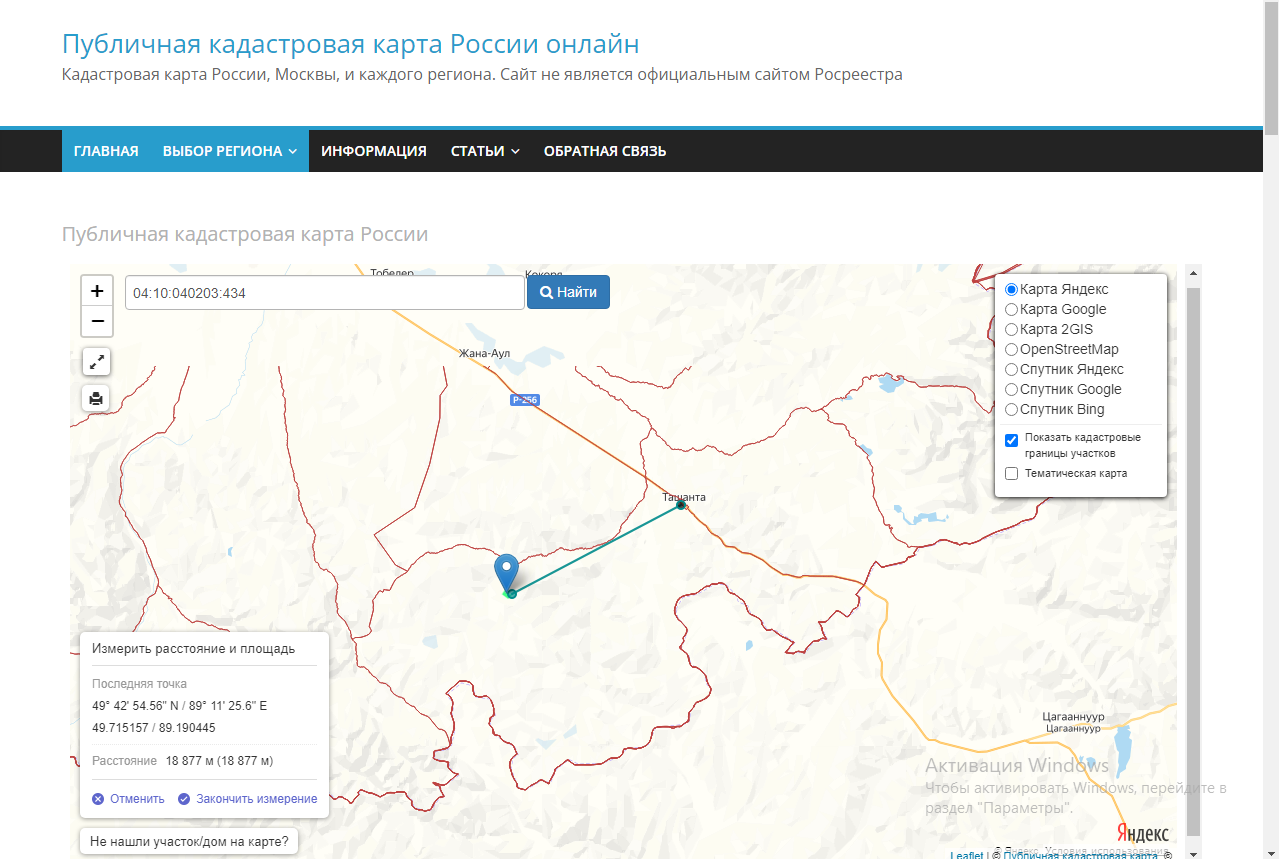Click the Измерить расстояние и площадь heading

[194, 648]
